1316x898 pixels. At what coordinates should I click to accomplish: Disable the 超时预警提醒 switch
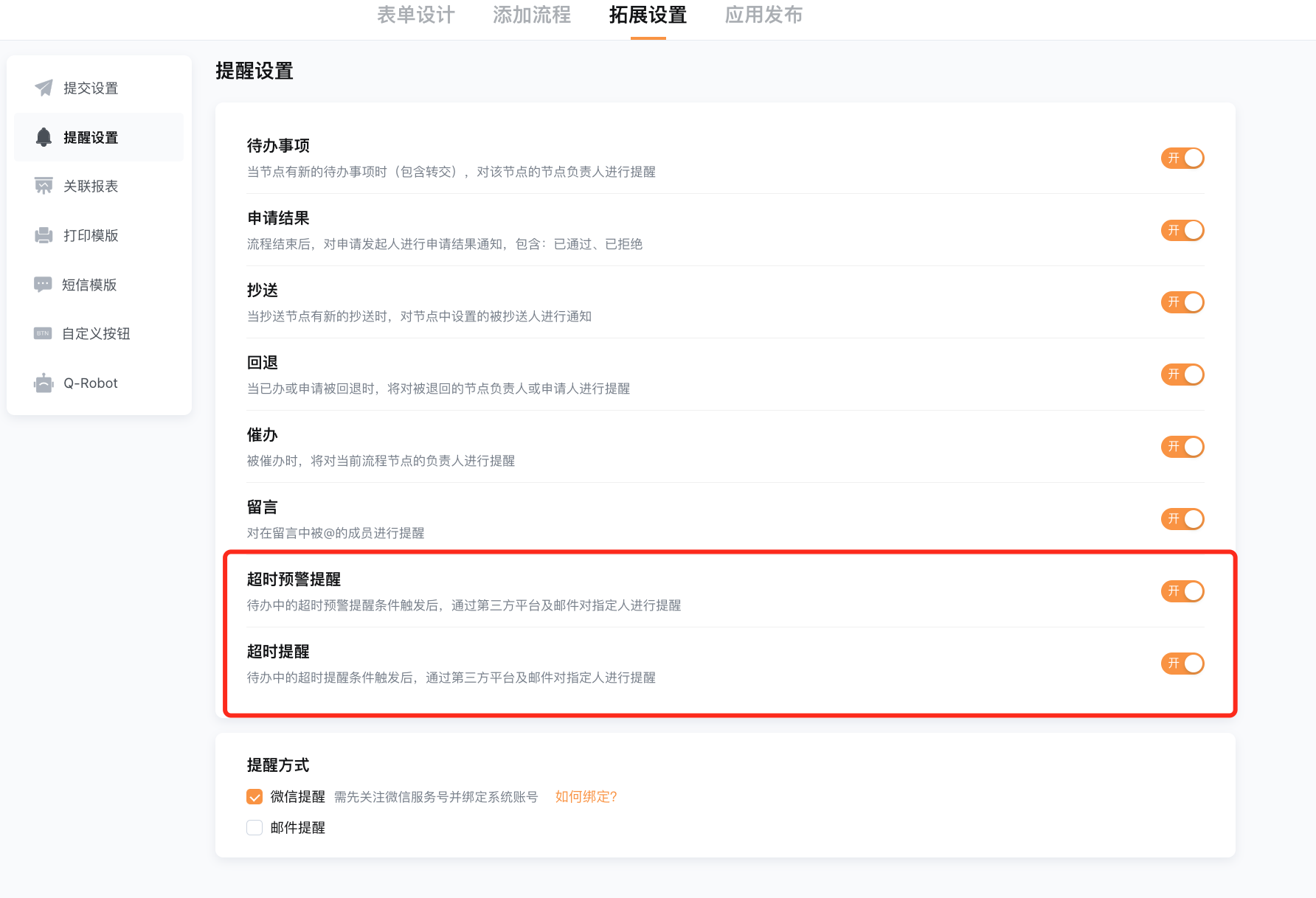tap(1182, 591)
